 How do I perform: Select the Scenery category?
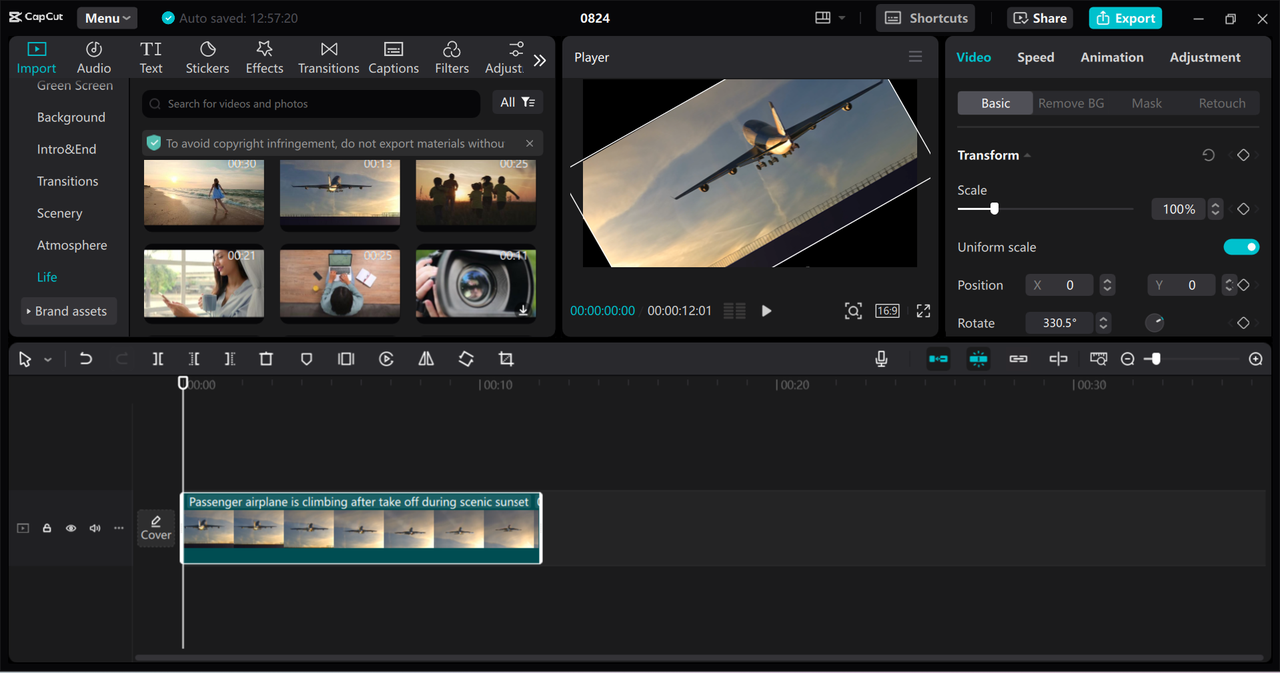pos(60,213)
